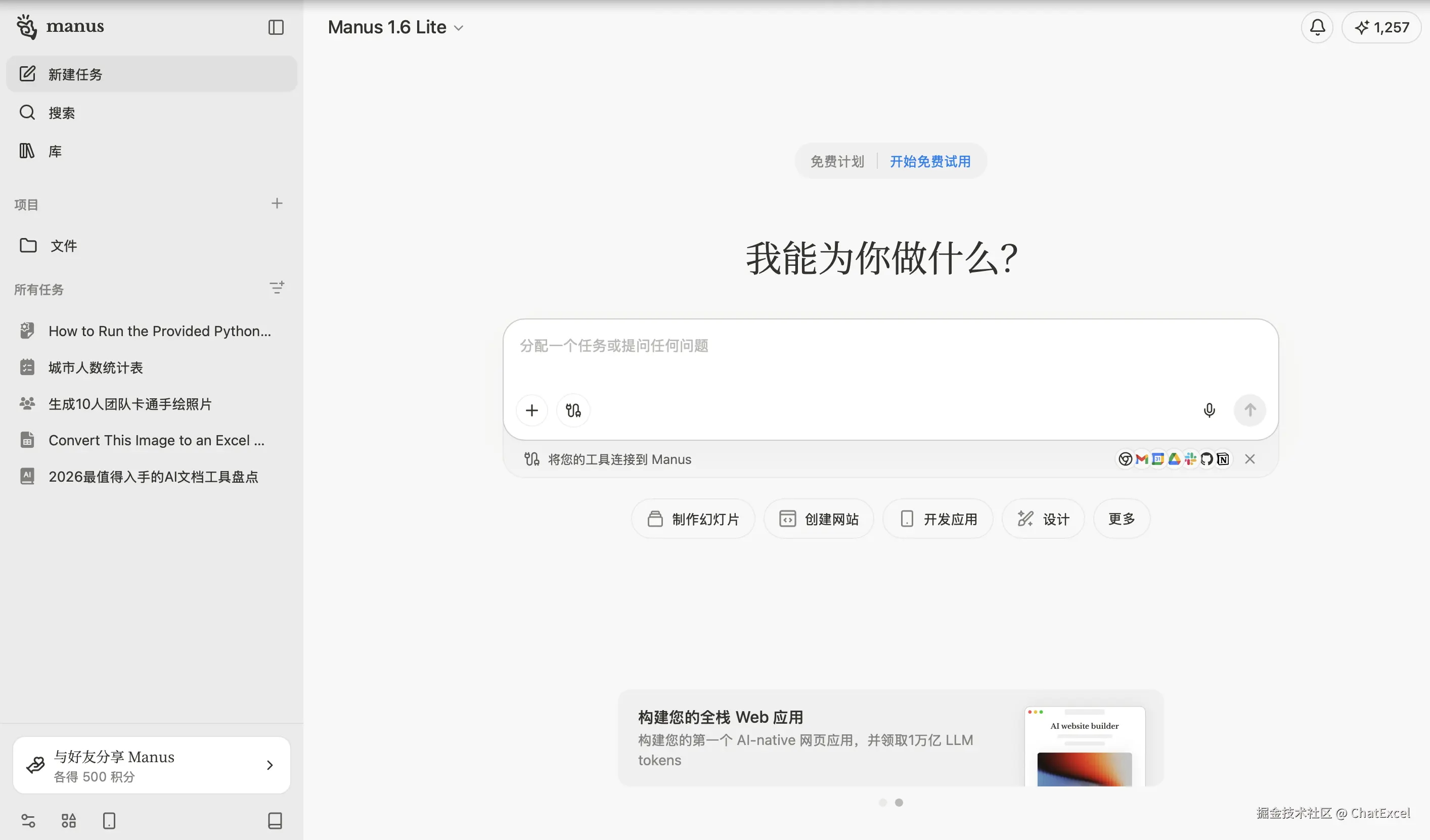This screenshot has height=840, width=1430.
Task: Expand the 更多 options chip
Action: [x=1122, y=519]
